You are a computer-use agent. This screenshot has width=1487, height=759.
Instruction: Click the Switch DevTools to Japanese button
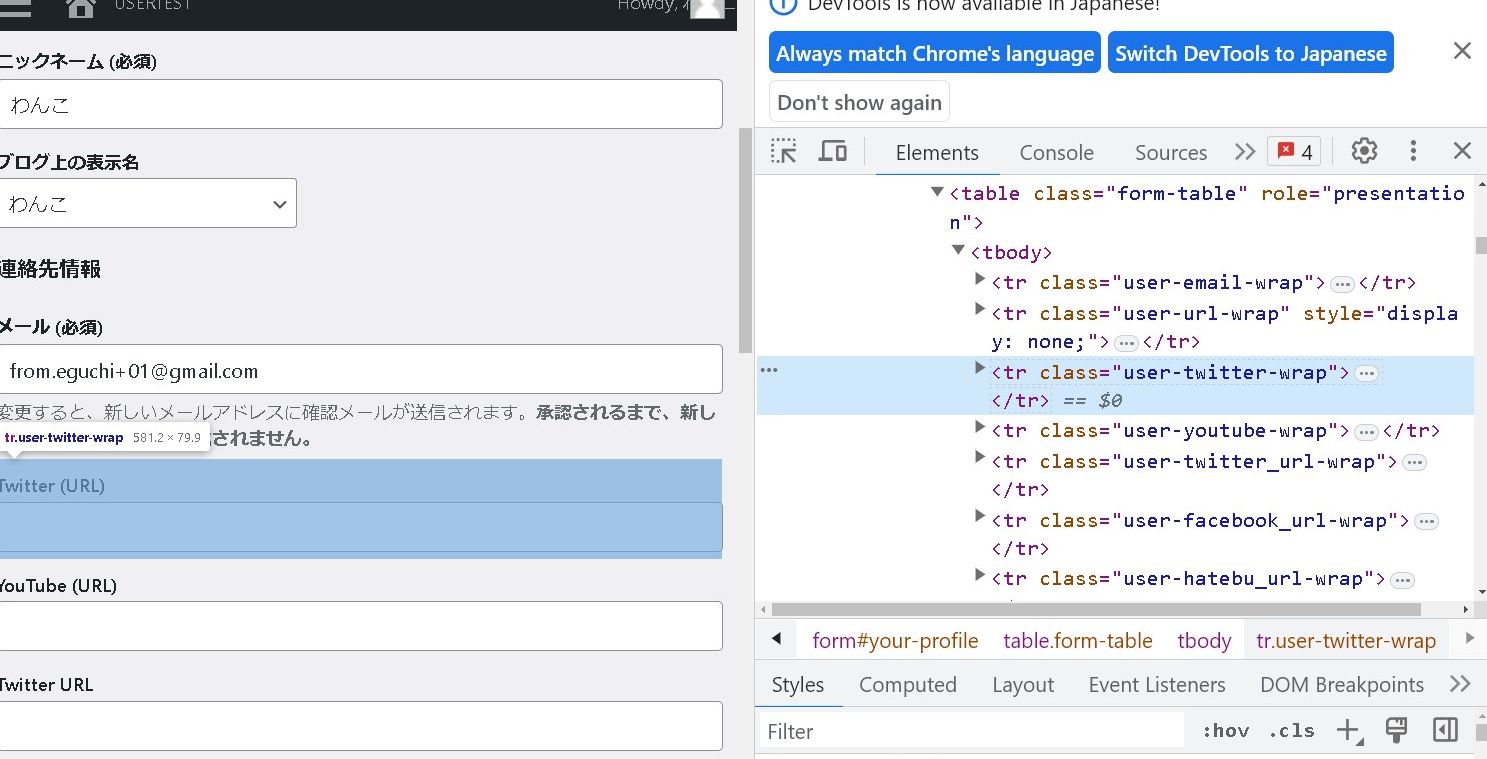(1250, 52)
